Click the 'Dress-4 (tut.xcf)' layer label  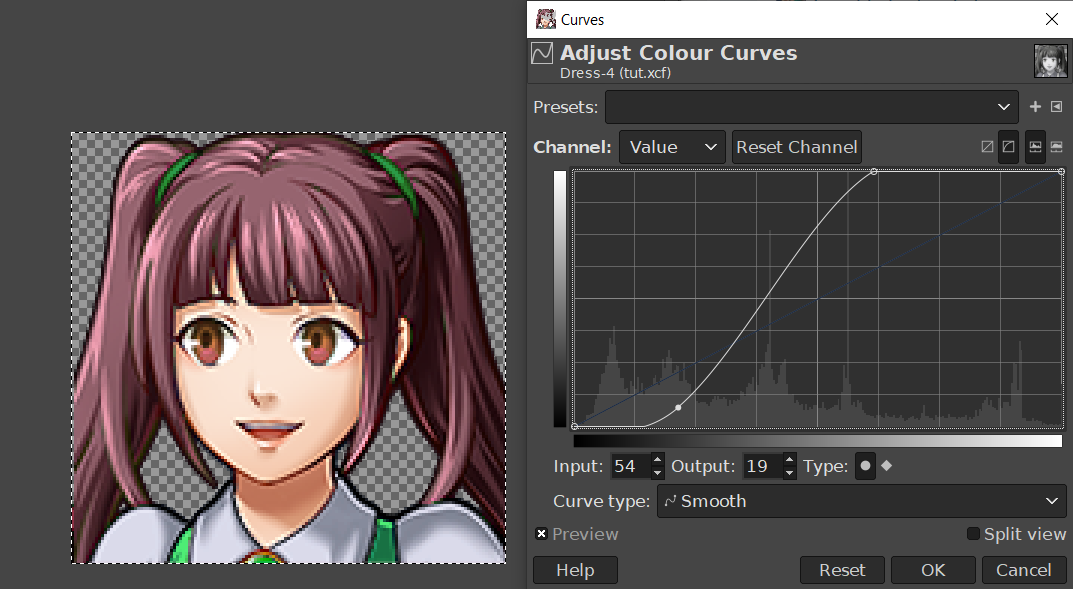tap(615, 73)
